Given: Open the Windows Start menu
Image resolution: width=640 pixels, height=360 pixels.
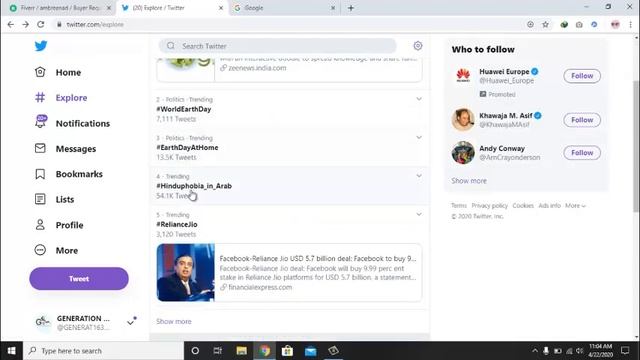Looking at the screenshot, I should (x=11, y=351).
